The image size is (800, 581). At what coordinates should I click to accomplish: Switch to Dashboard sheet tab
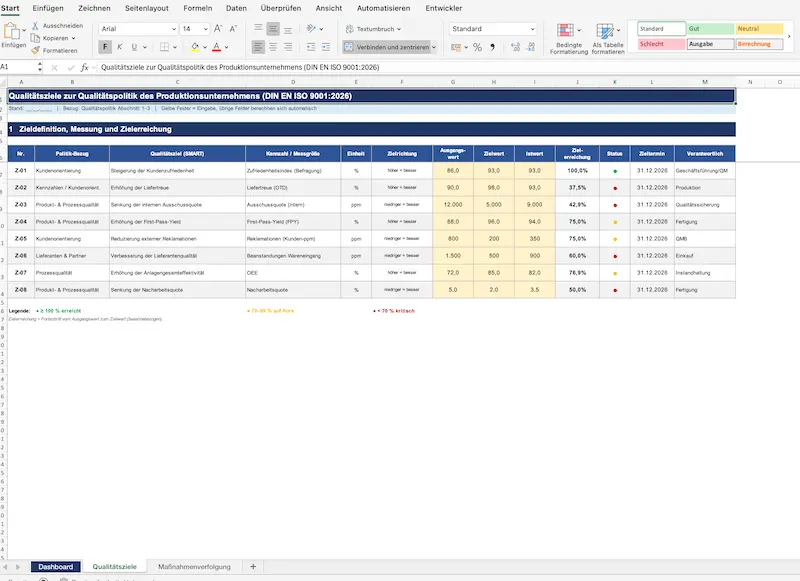click(x=56, y=567)
